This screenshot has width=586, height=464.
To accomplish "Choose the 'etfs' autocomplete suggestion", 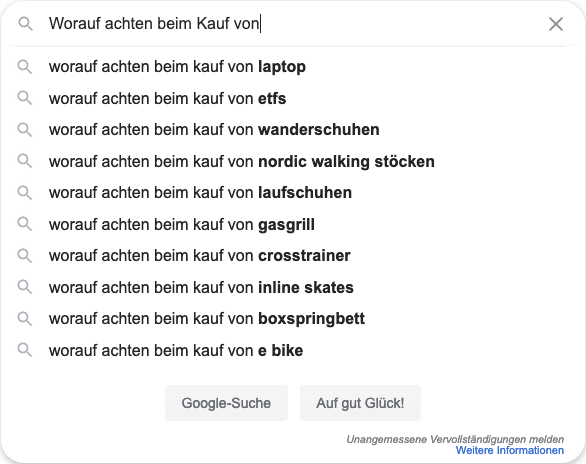I will (290, 99).
